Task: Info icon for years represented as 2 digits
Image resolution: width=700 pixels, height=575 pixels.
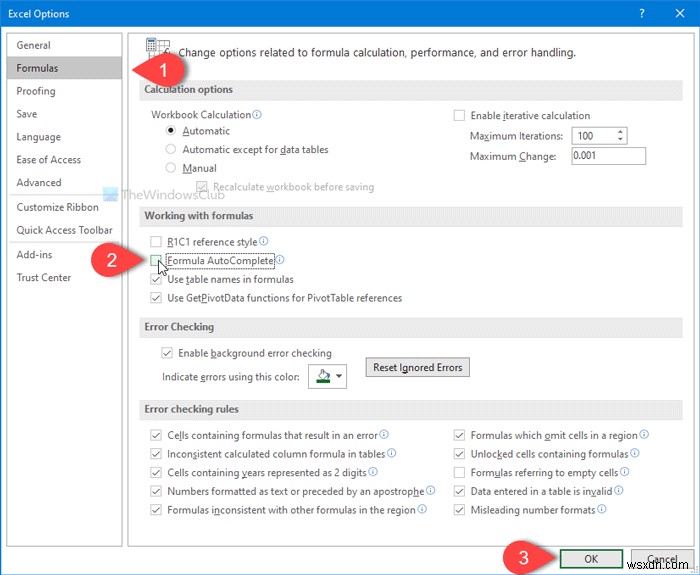Action: (373, 472)
